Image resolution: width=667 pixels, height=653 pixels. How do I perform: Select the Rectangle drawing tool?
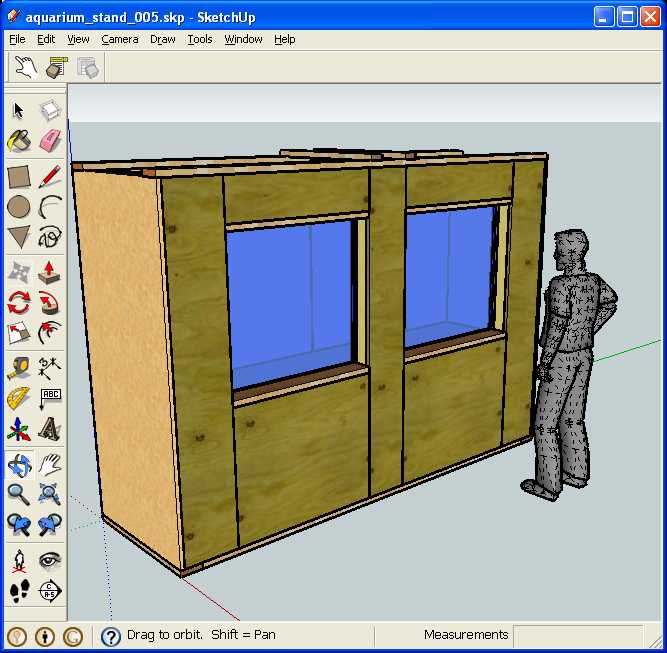coord(19,177)
